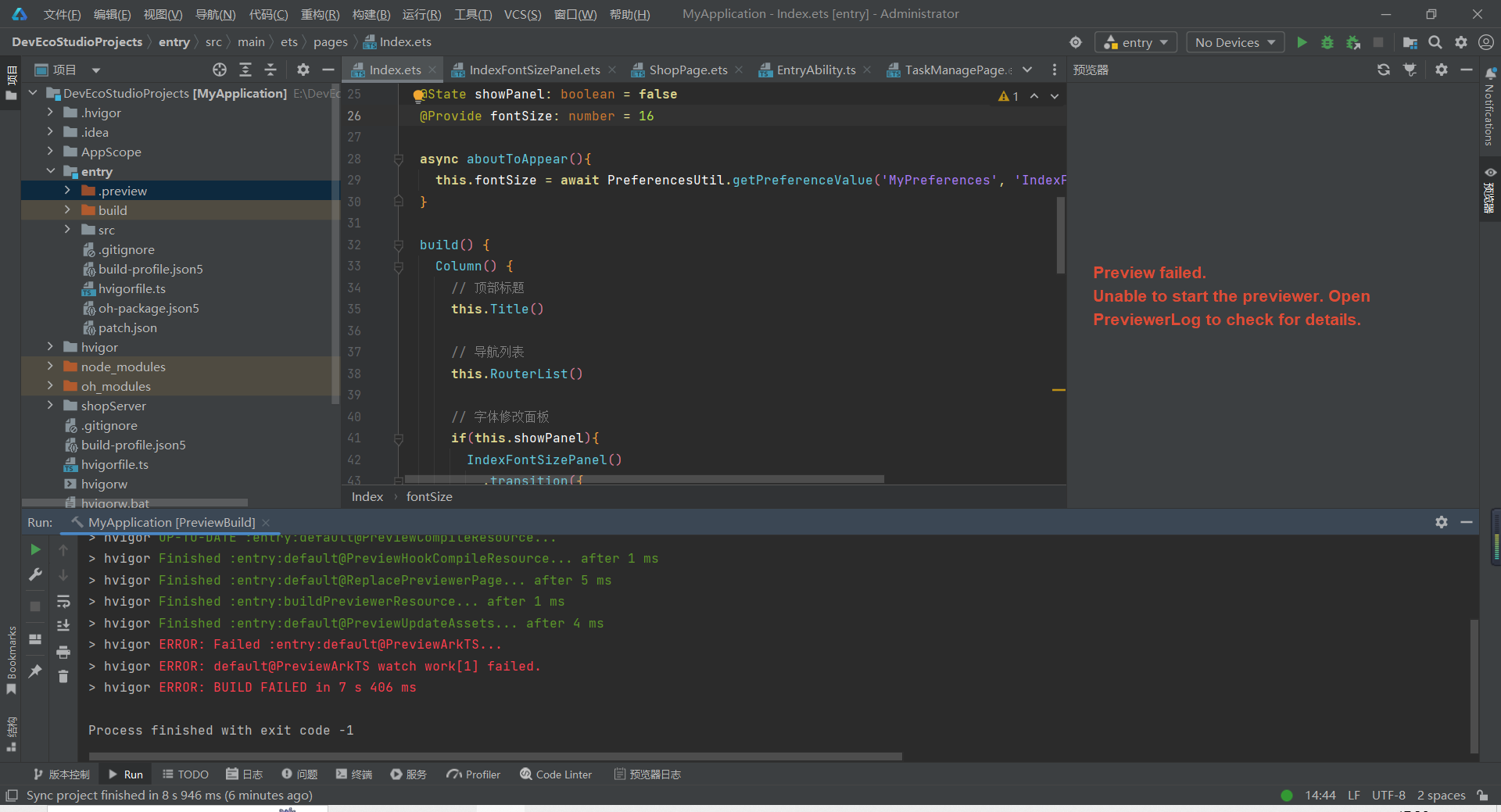Click the Run console horizontal scrollbar
Image resolution: width=1501 pixels, height=812 pixels.
click(x=496, y=756)
